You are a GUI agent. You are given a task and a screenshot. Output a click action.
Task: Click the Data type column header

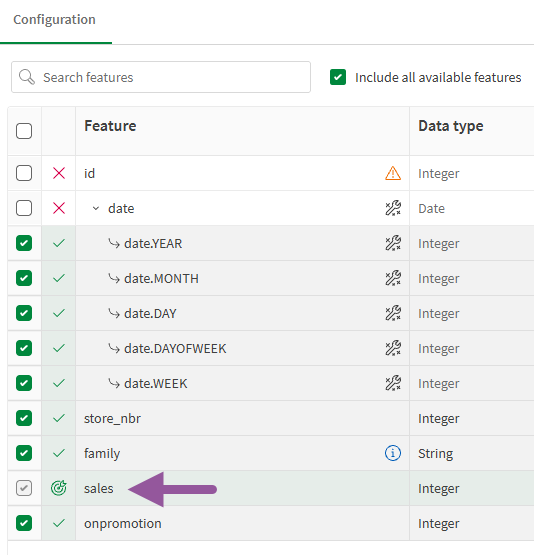450,126
